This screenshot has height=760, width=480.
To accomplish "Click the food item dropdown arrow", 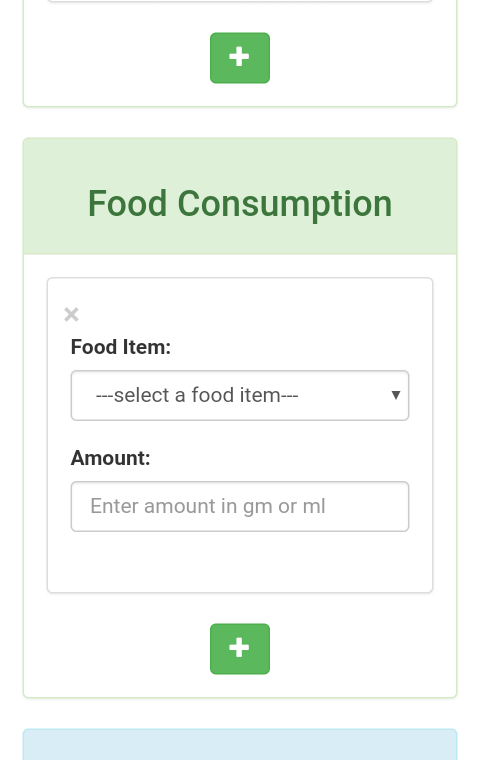I will coord(396,396).
